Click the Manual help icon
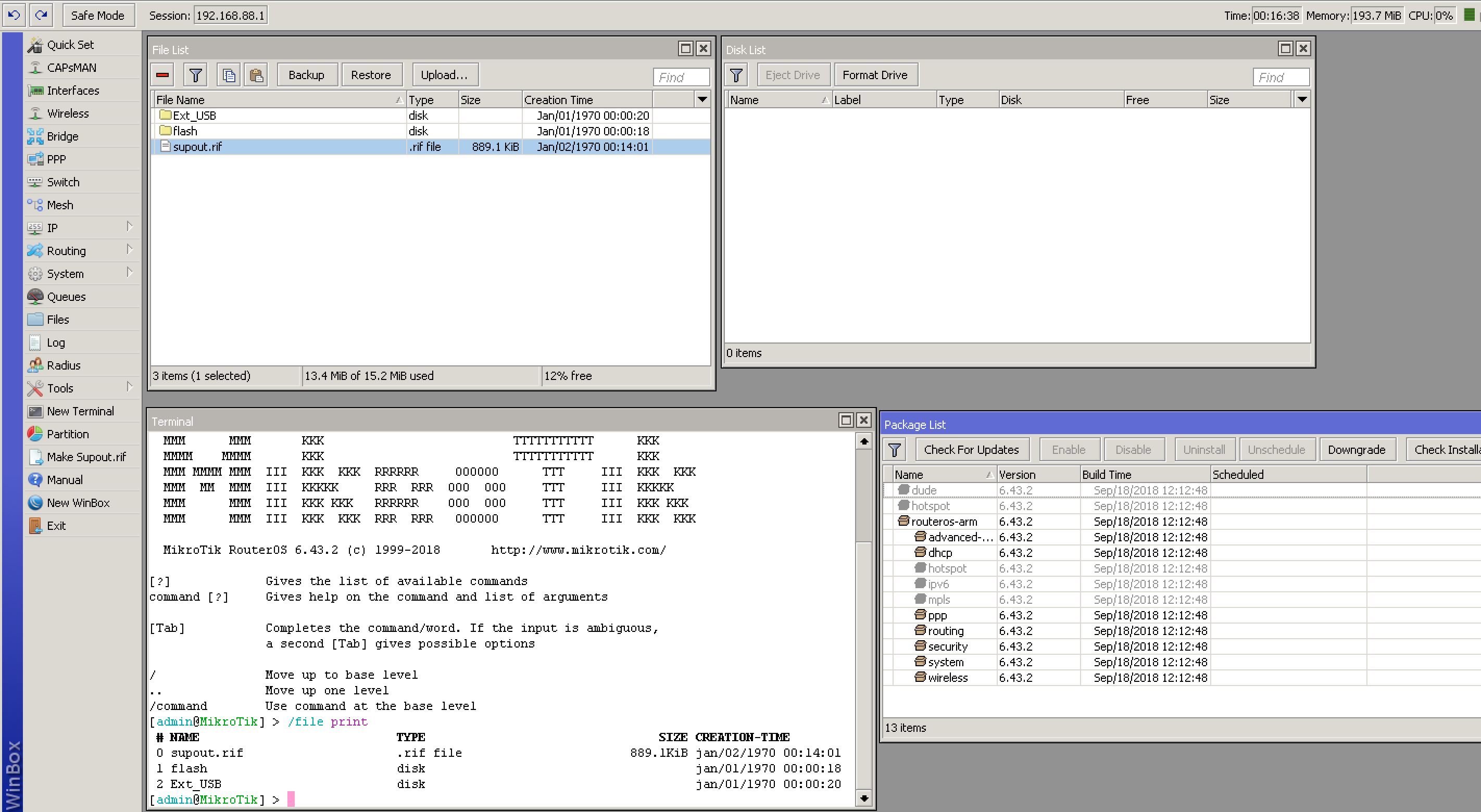 pyautogui.click(x=35, y=480)
